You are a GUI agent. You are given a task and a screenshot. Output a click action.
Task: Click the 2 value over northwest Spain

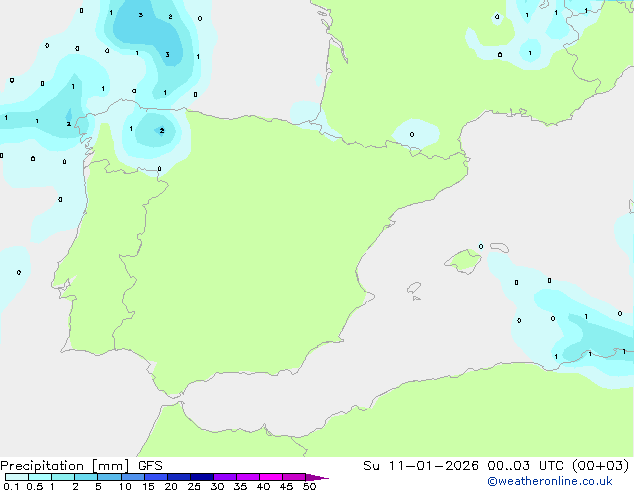pos(162,131)
